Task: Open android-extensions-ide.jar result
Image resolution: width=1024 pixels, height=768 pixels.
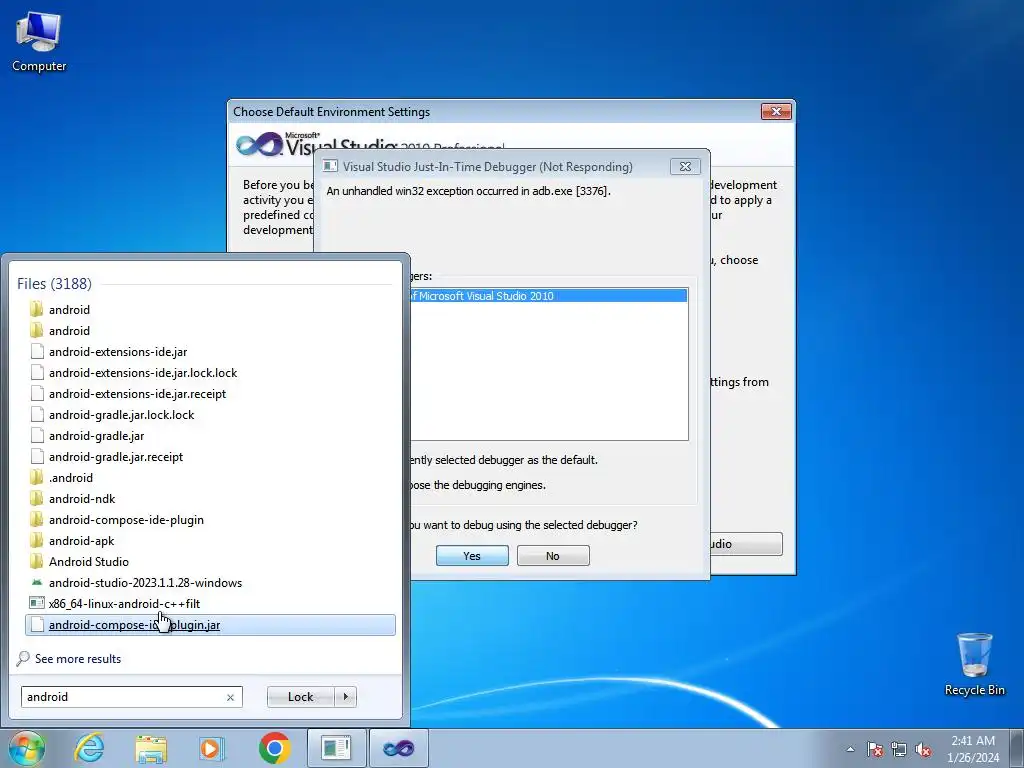Action: (210, 351)
